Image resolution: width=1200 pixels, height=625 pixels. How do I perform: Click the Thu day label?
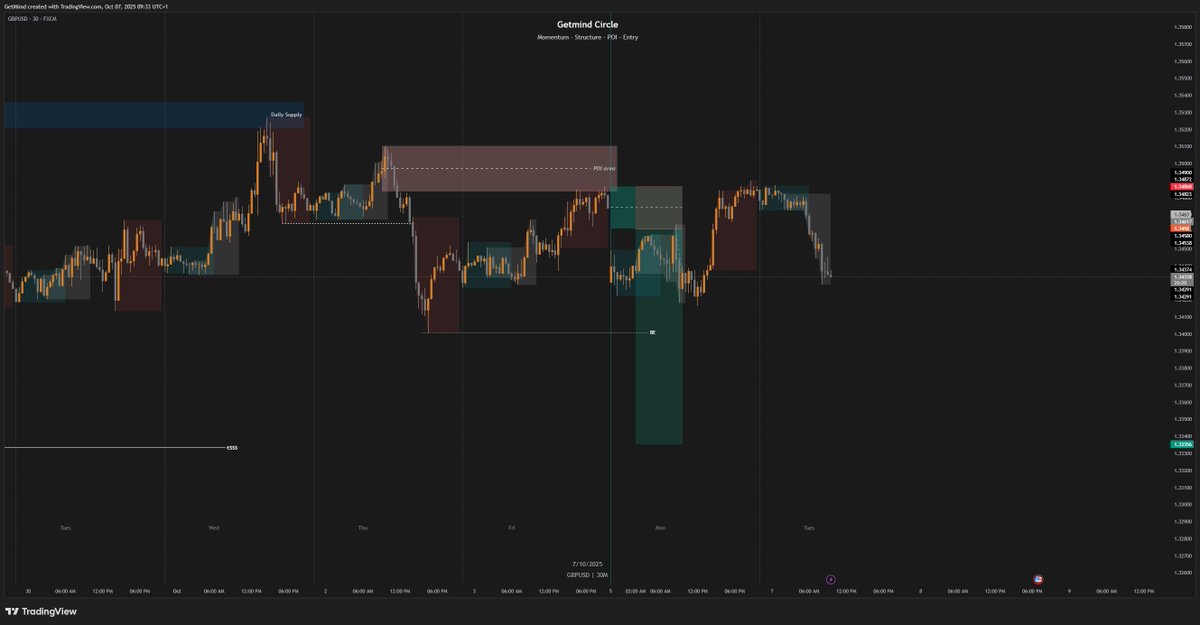tap(362, 527)
